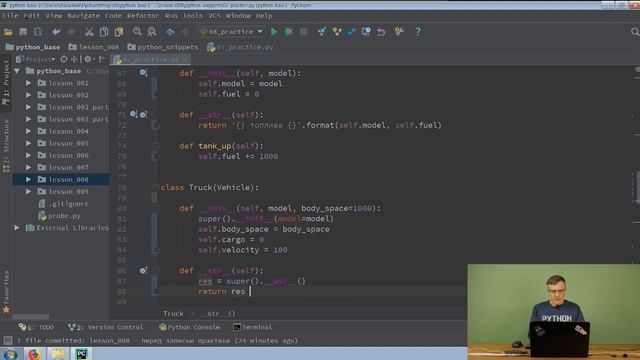Viewport: 640px width, 360px height.
Task: Click the Cut scissors icon
Action: [x=89, y=32]
